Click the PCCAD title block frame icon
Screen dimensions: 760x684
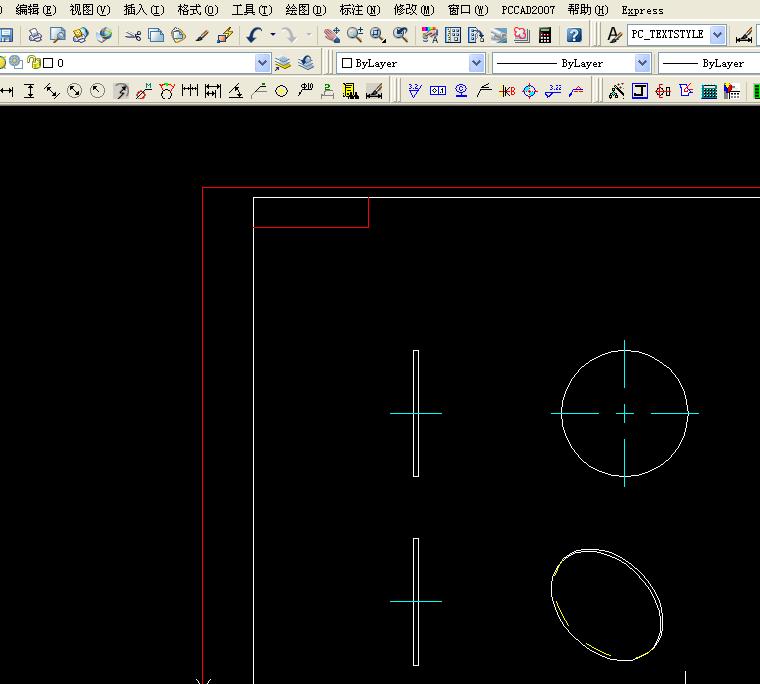[x=640, y=91]
